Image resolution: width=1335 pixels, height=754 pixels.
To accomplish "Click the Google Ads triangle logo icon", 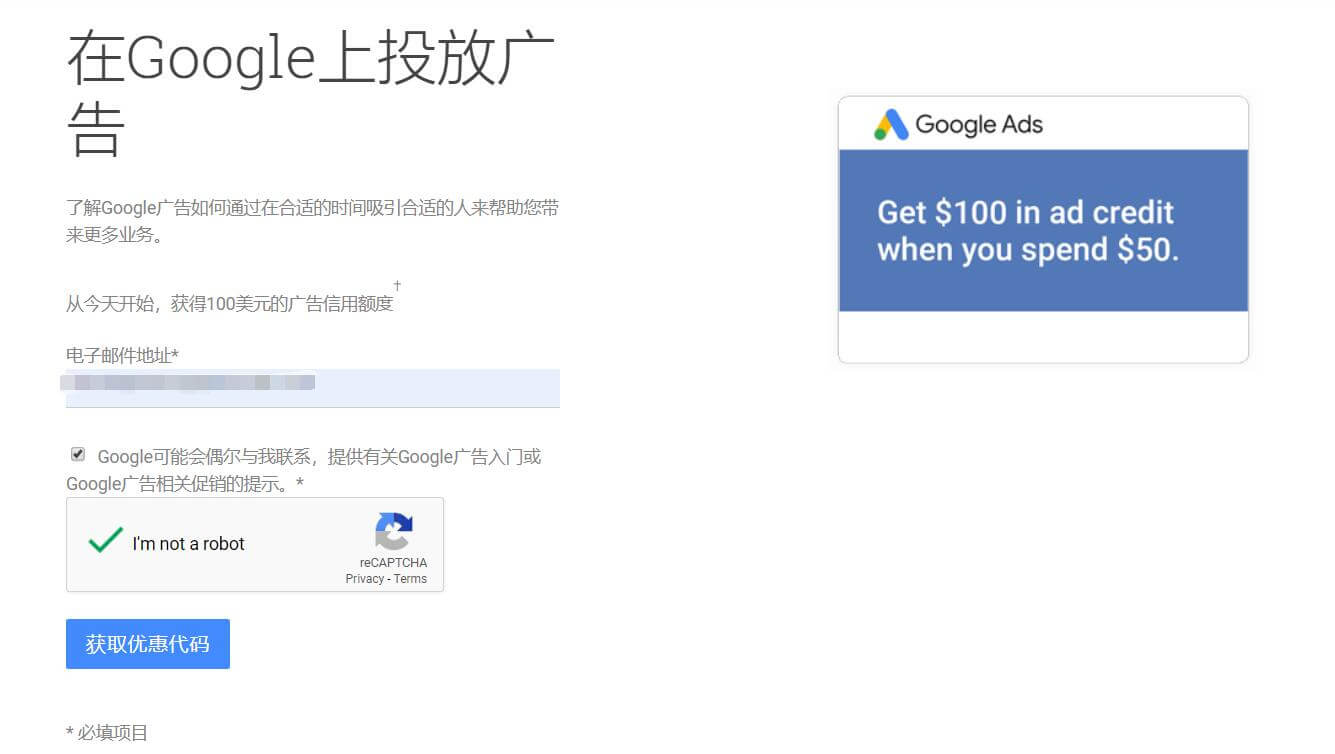I will coord(891,125).
